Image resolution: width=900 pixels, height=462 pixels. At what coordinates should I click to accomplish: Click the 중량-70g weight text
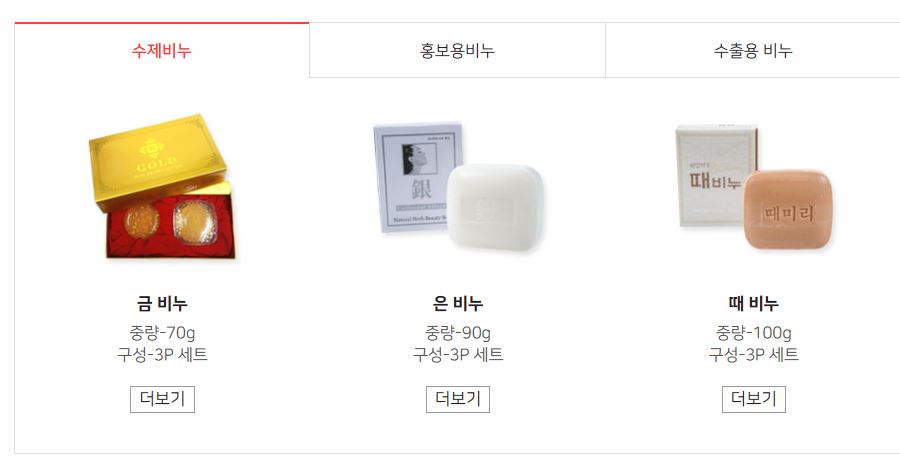click(162, 332)
